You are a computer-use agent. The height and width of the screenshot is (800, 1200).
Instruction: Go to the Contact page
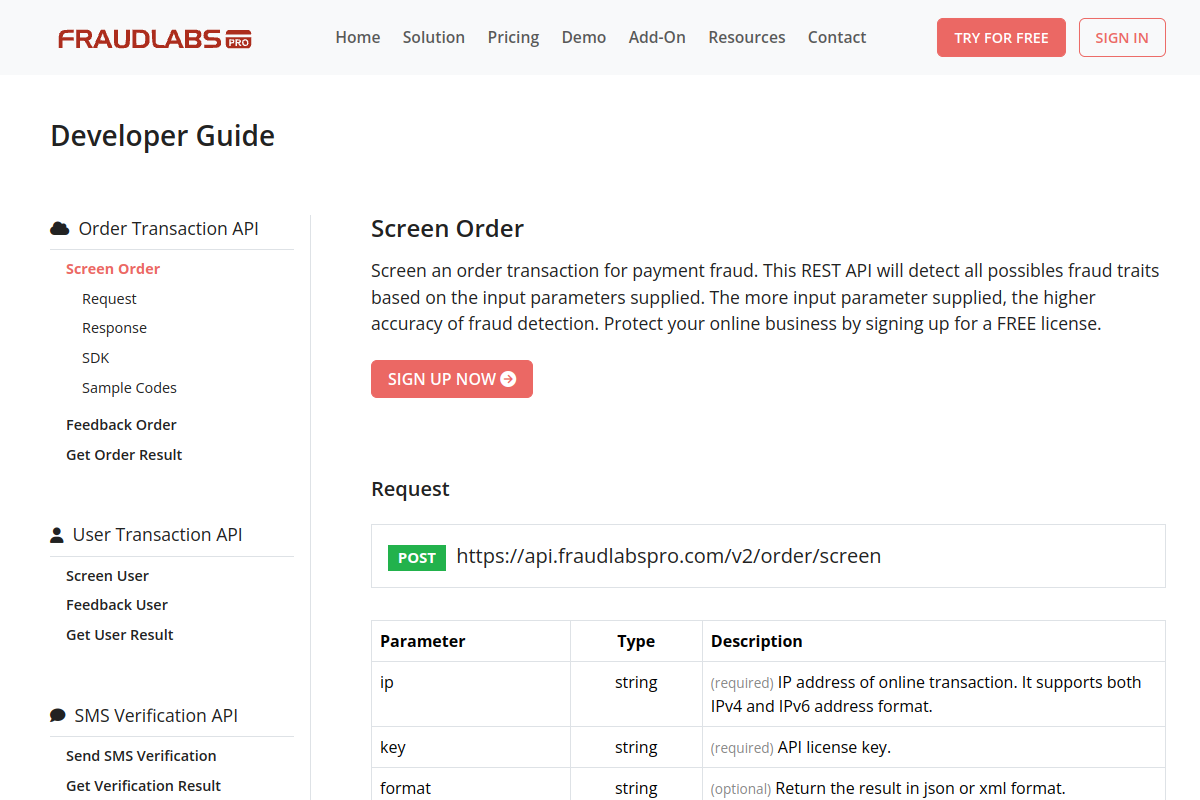click(837, 37)
